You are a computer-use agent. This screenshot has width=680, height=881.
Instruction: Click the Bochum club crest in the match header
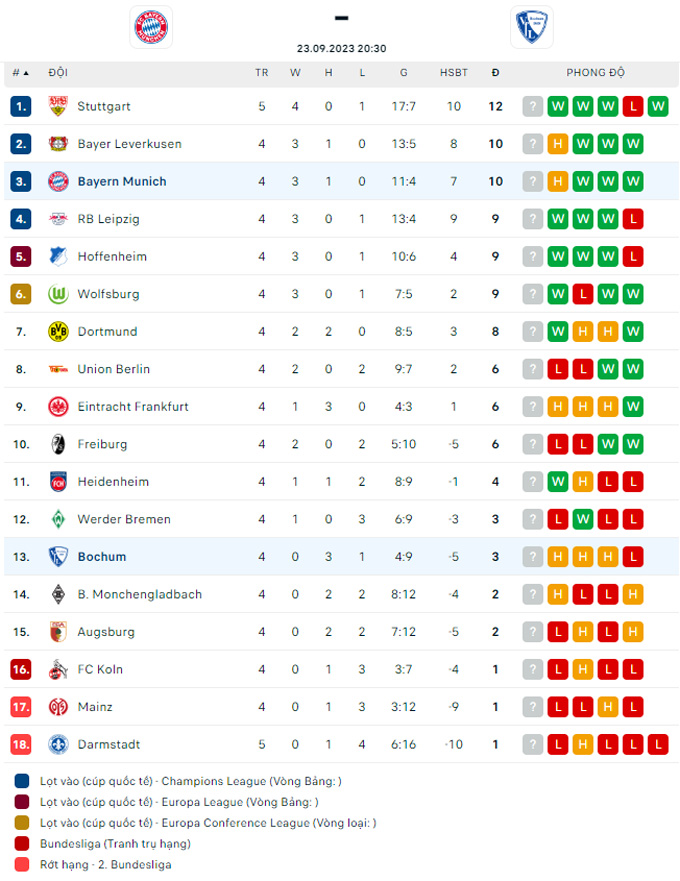(531, 27)
